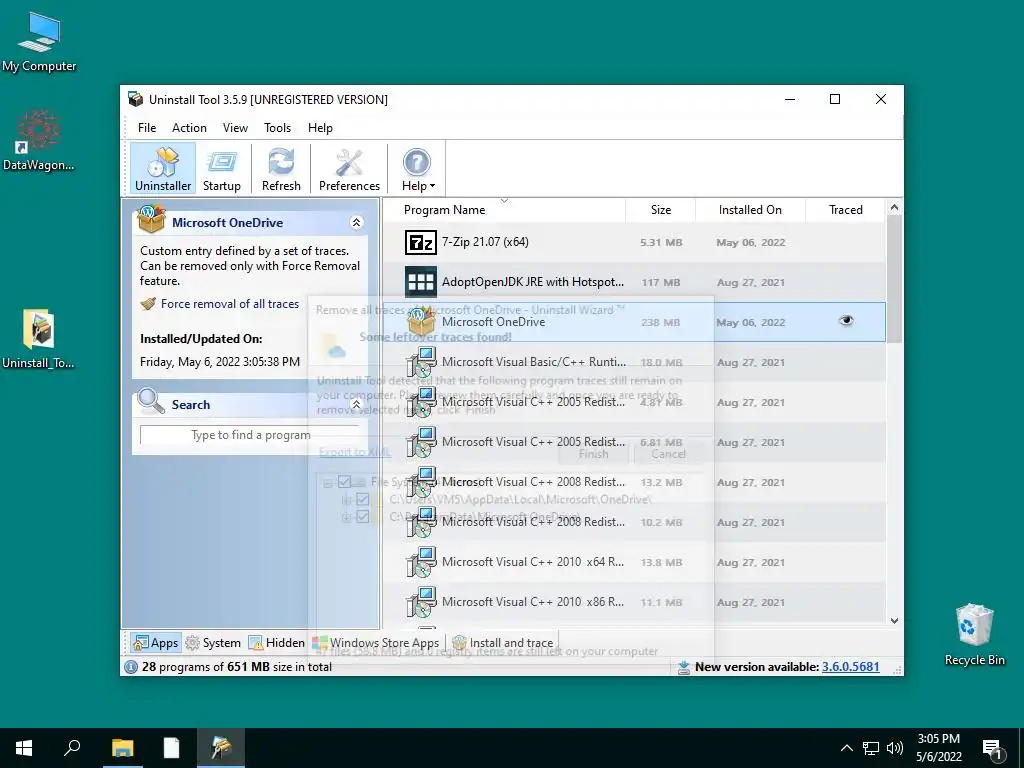Sort list by Program Name column

(x=504, y=210)
